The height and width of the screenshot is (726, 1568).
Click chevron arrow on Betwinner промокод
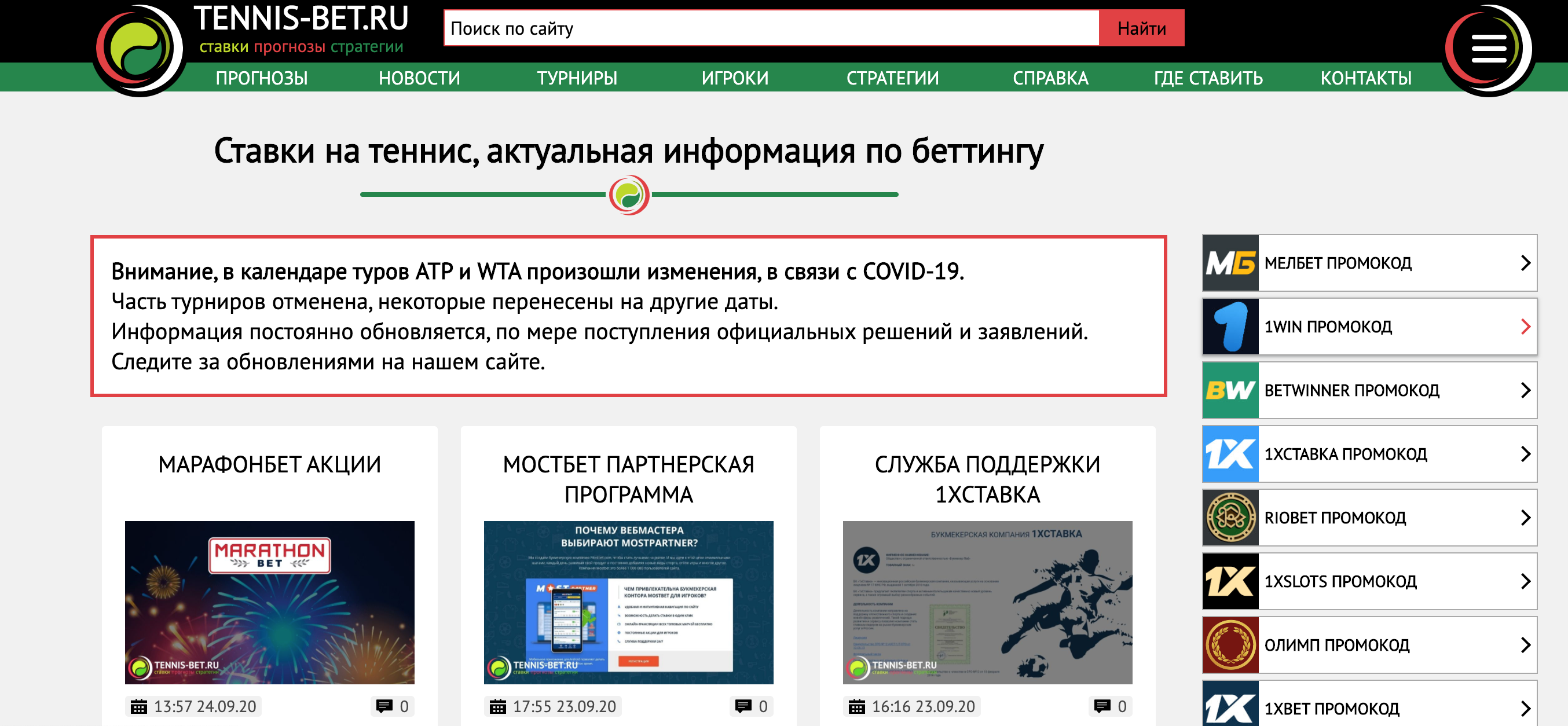[x=1525, y=390]
